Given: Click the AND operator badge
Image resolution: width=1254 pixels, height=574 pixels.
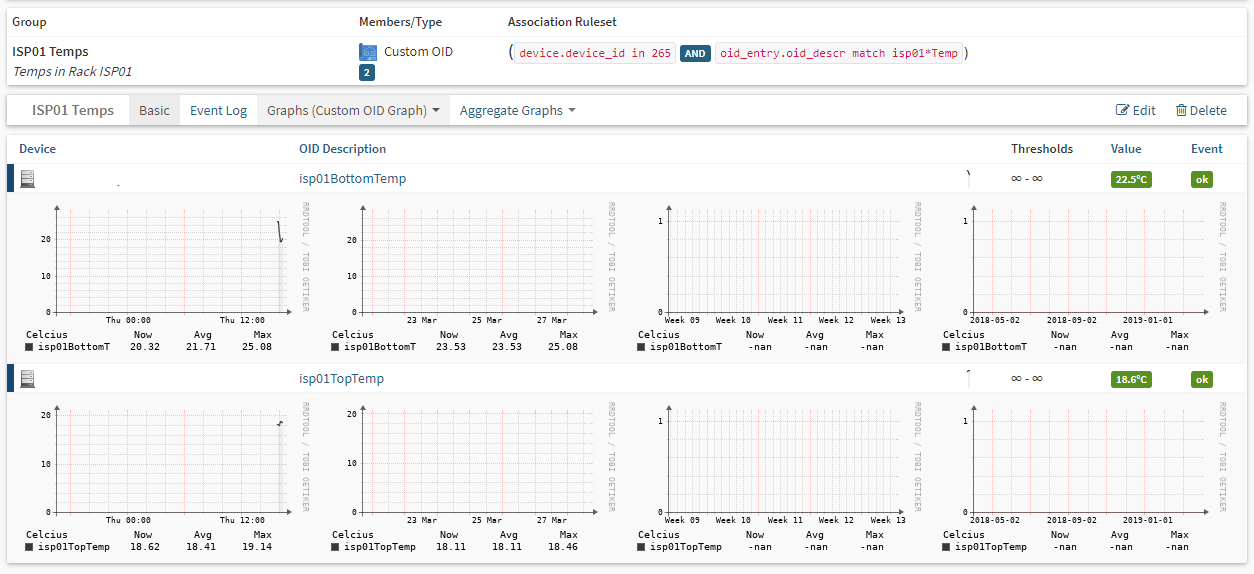Looking at the screenshot, I should click(695, 54).
